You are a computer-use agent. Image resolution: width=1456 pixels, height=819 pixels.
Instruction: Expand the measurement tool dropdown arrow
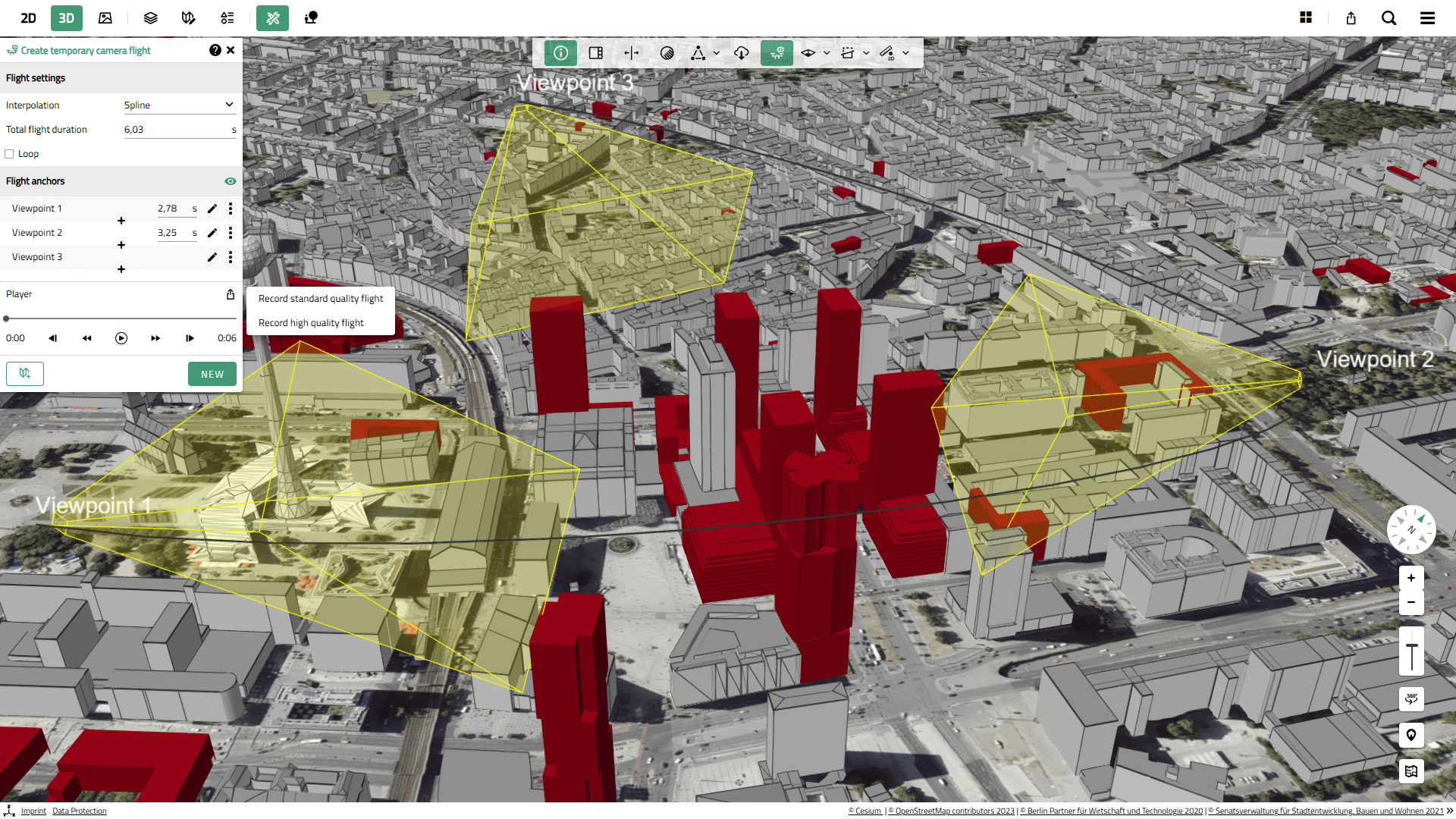[x=717, y=53]
